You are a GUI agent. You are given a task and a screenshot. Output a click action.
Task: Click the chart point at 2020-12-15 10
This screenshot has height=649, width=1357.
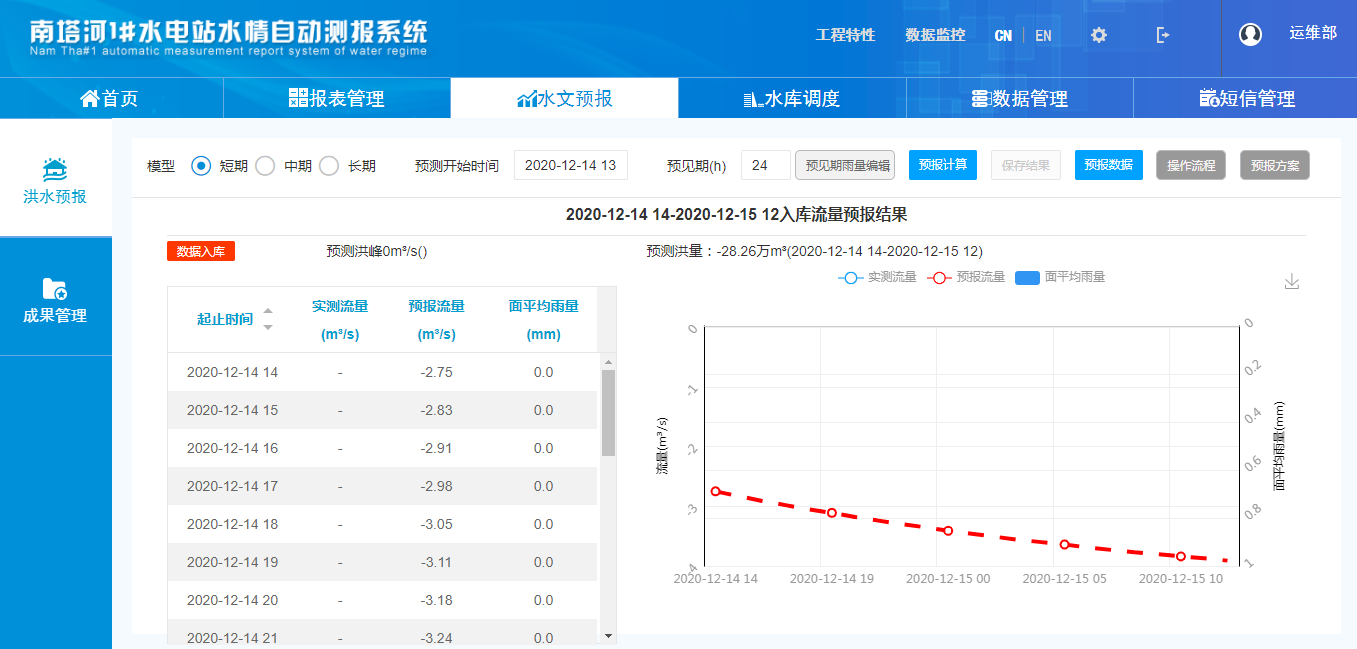pyautogui.click(x=1181, y=556)
